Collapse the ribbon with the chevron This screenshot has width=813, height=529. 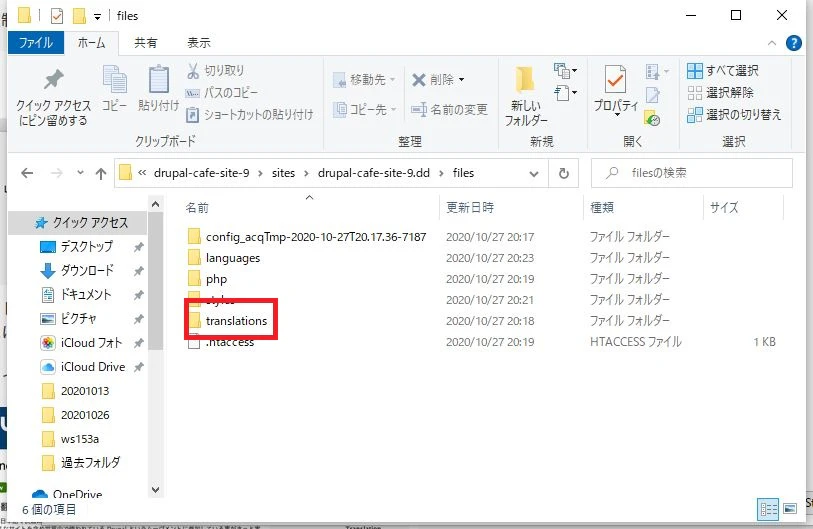coord(772,43)
